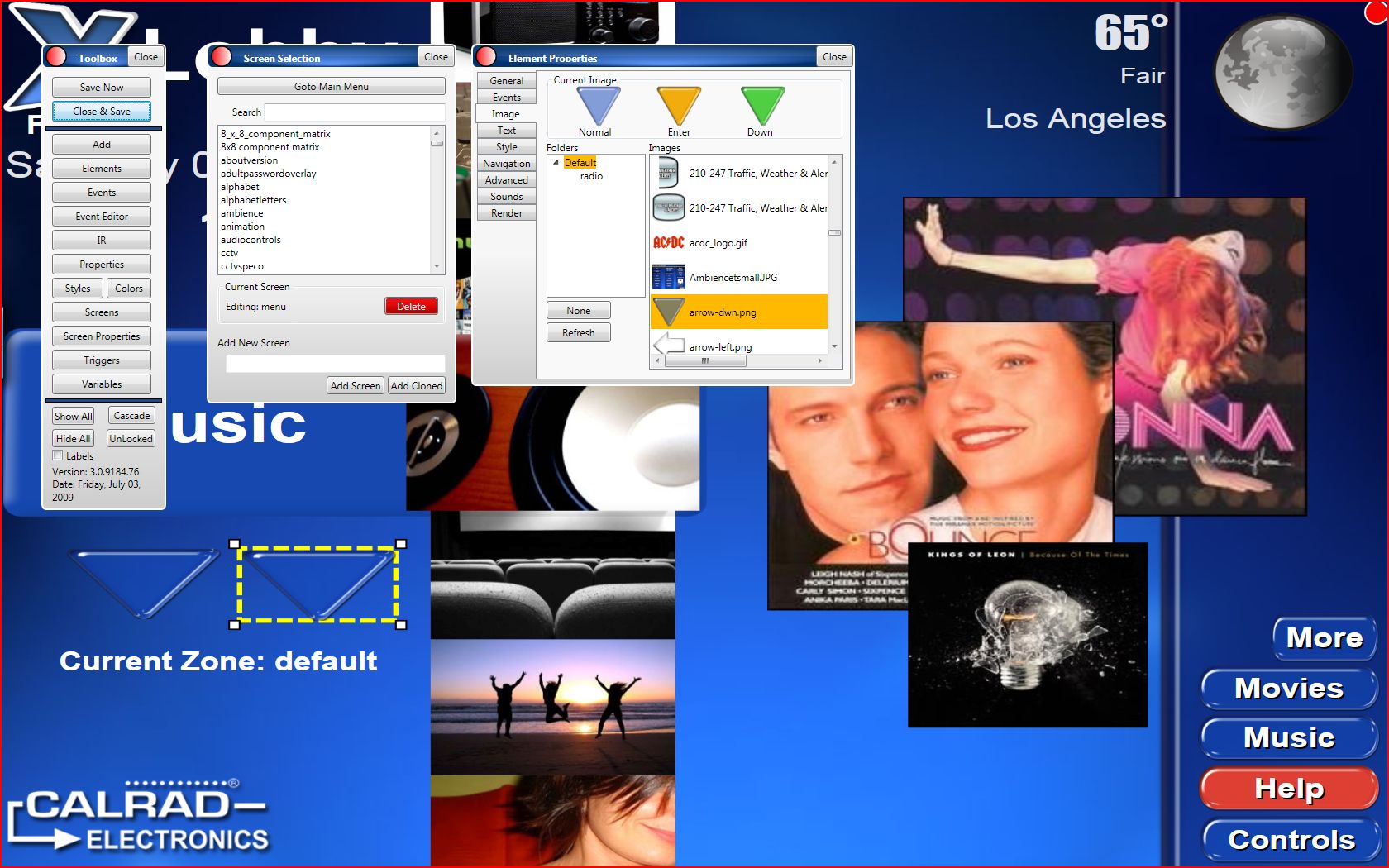
Task: Open Colors from Toolbox
Action: [x=129, y=289]
